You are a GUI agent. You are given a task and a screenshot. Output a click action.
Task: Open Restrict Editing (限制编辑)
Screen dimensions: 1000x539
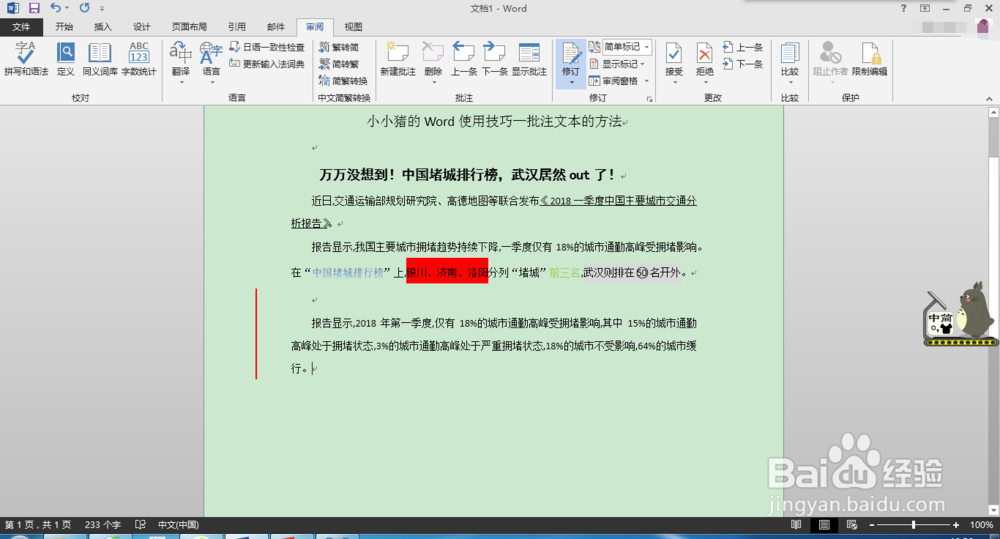869,59
